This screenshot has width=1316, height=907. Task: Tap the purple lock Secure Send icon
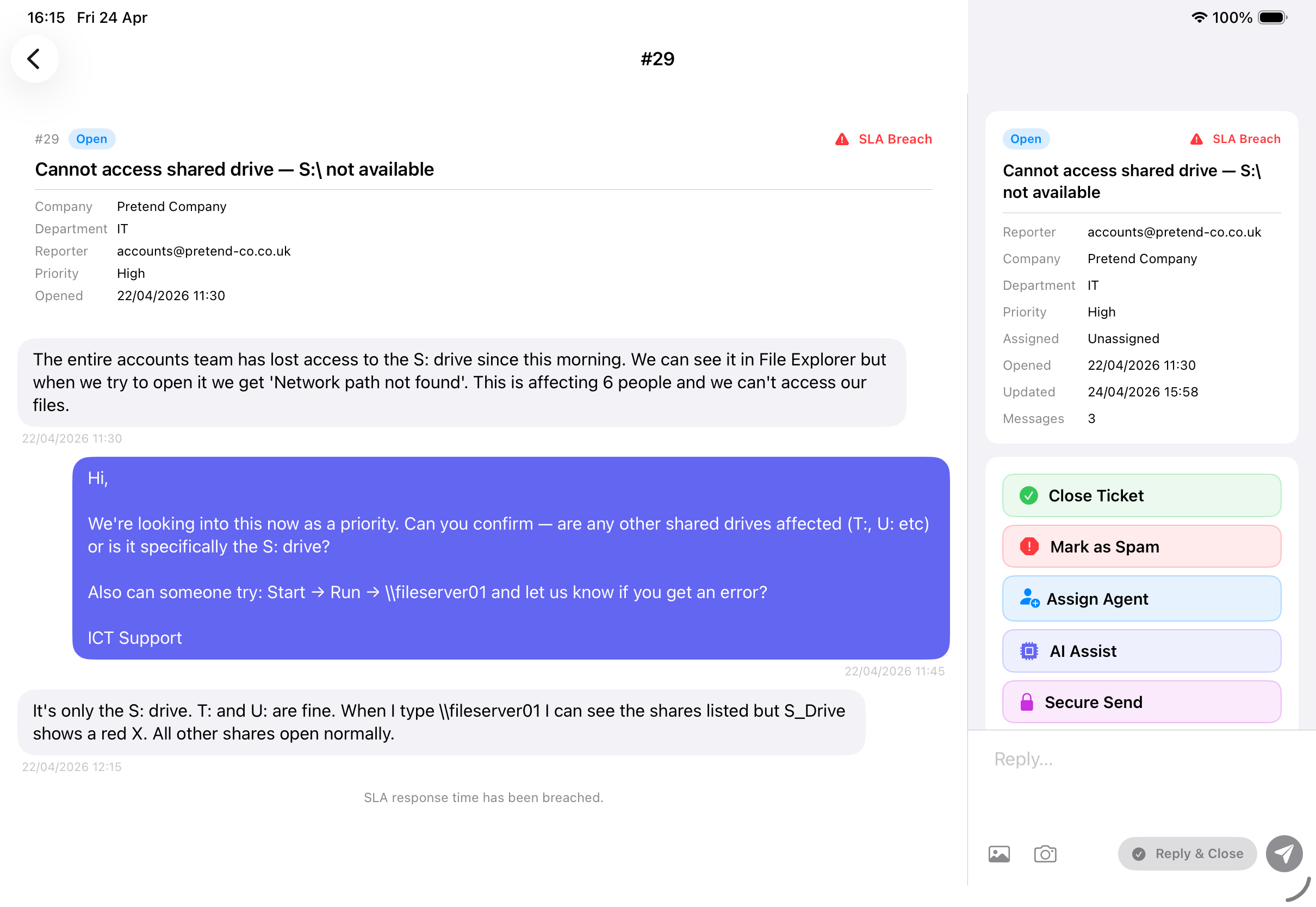1027,702
